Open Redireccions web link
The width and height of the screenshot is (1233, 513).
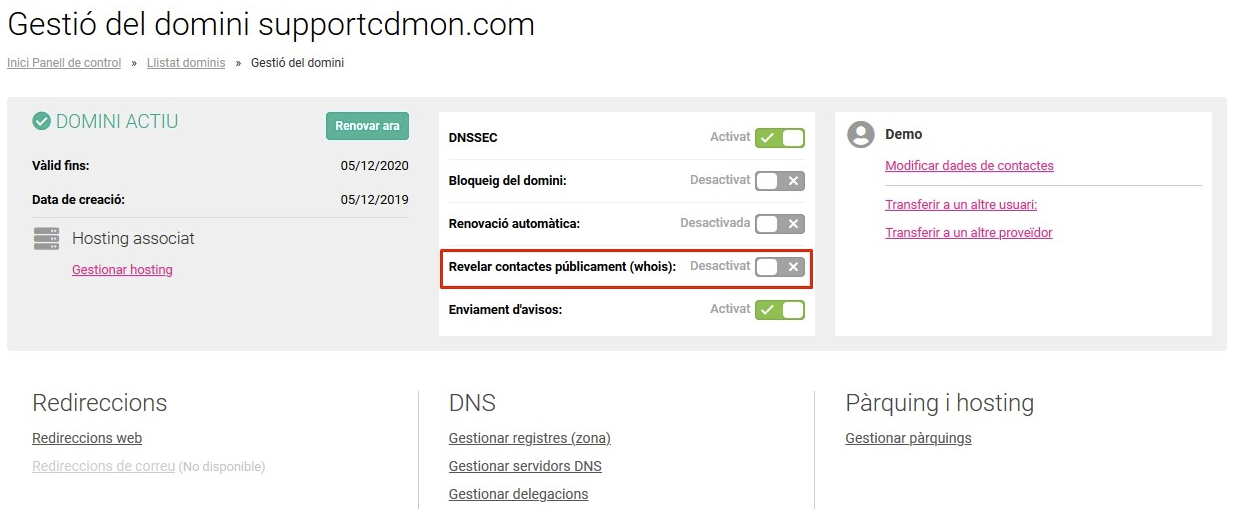(87, 438)
